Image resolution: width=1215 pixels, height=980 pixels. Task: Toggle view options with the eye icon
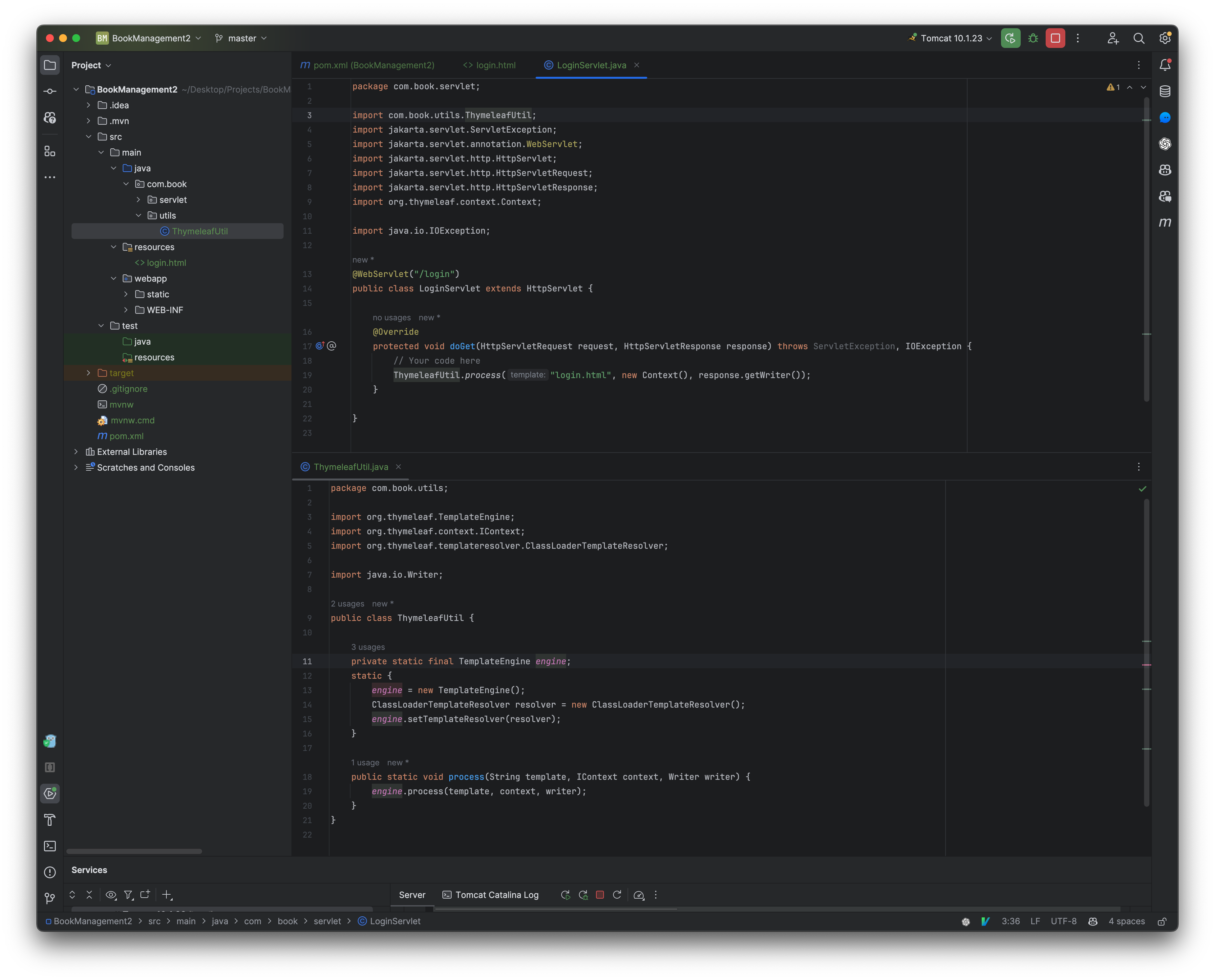[x=111, y=895]
